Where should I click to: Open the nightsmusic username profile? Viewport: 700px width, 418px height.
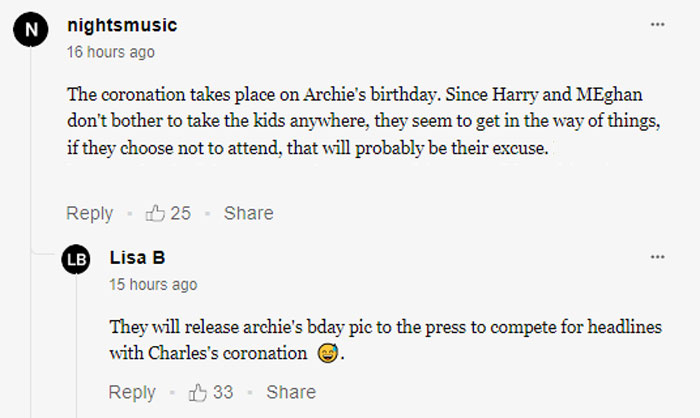122,25
